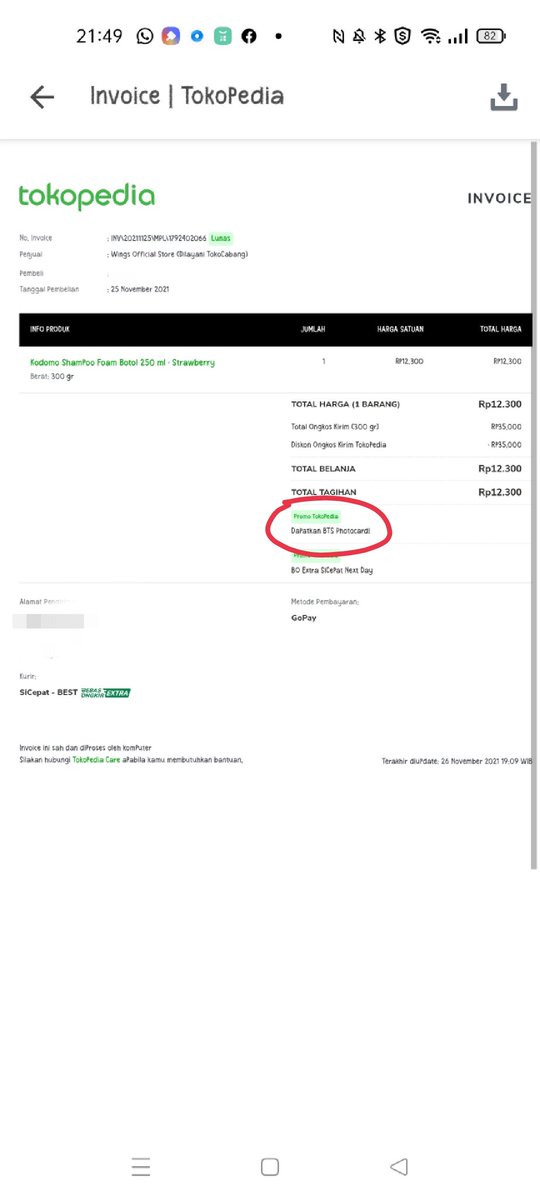This screenshot has height=1200, width=540.
Task: Tap the BO Extra SiCepat Next Day text
Action: coord(332,570)
